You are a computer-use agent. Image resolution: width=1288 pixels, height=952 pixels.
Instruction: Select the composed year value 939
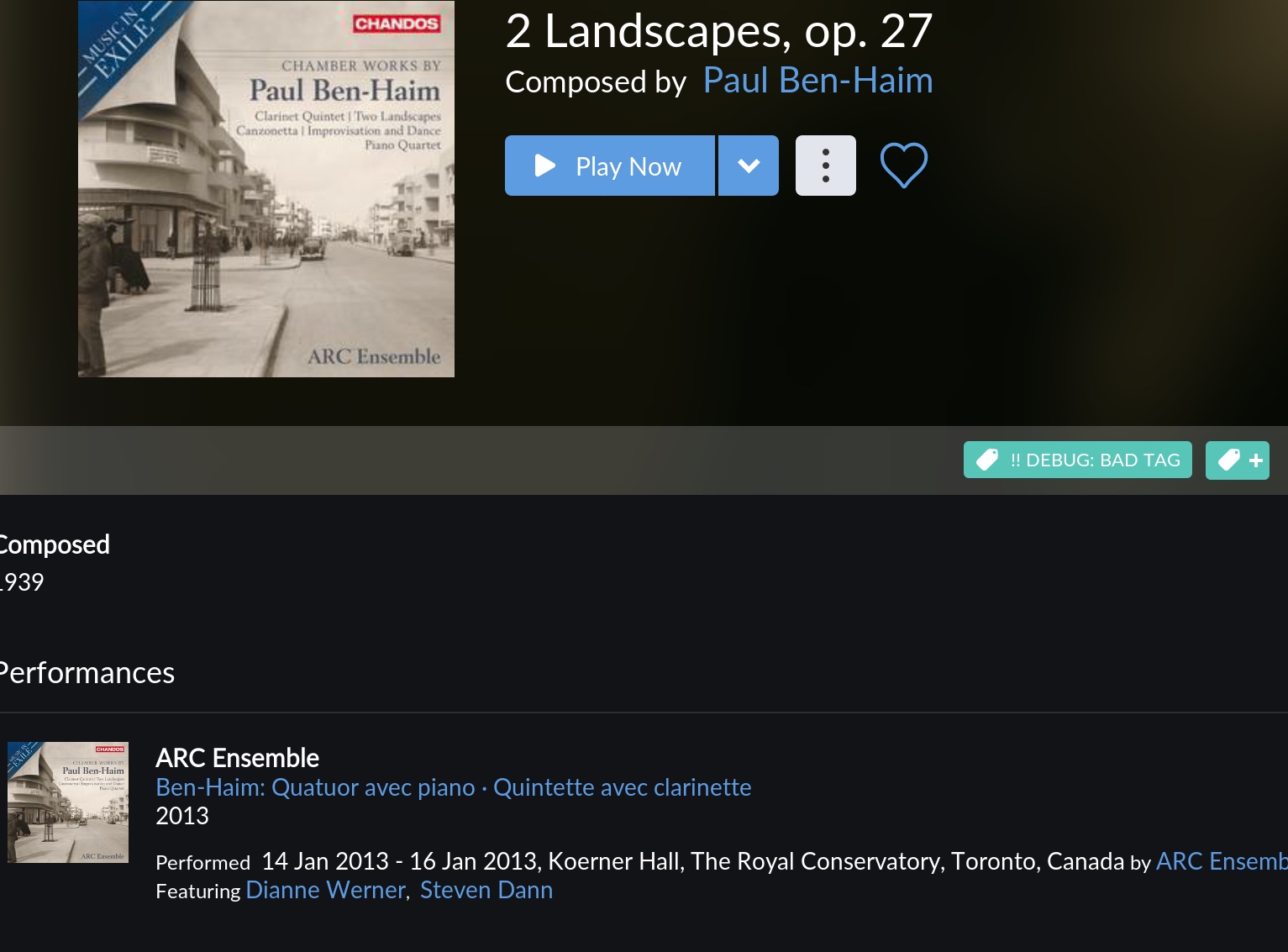[x=22, y=582]
